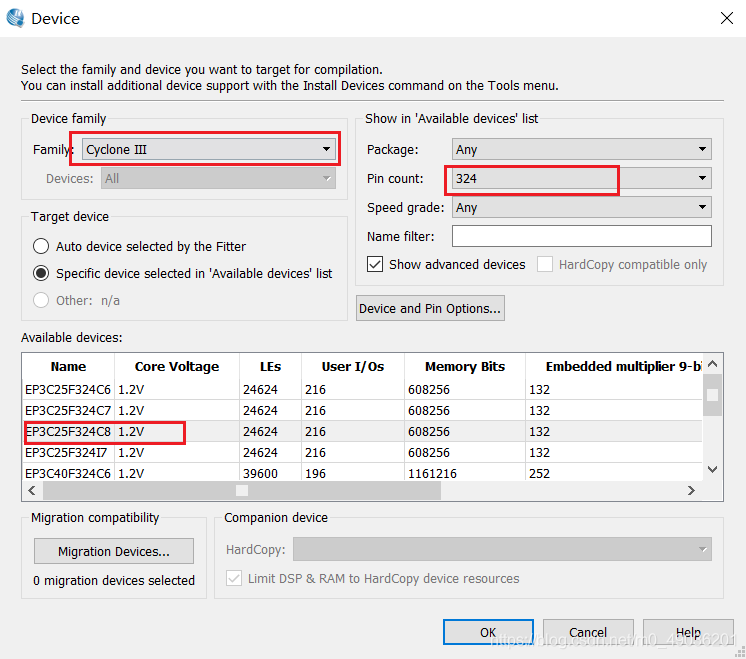Select device EP3C25F324C6 row

[362, 390]
